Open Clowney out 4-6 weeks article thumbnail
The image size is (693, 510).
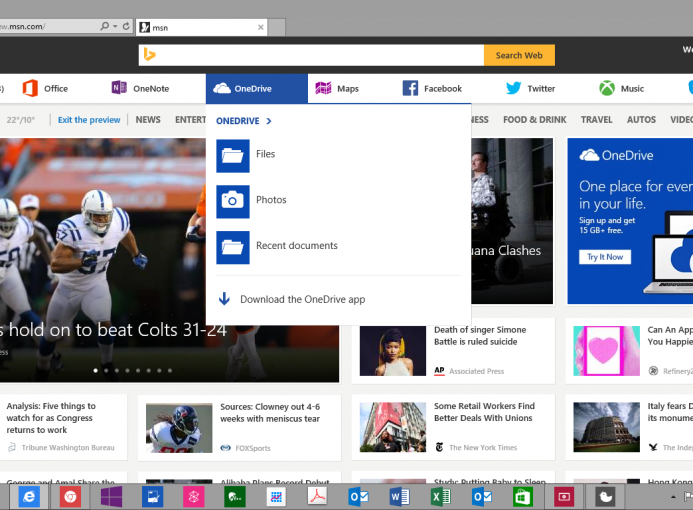click(x=179, y=427)
